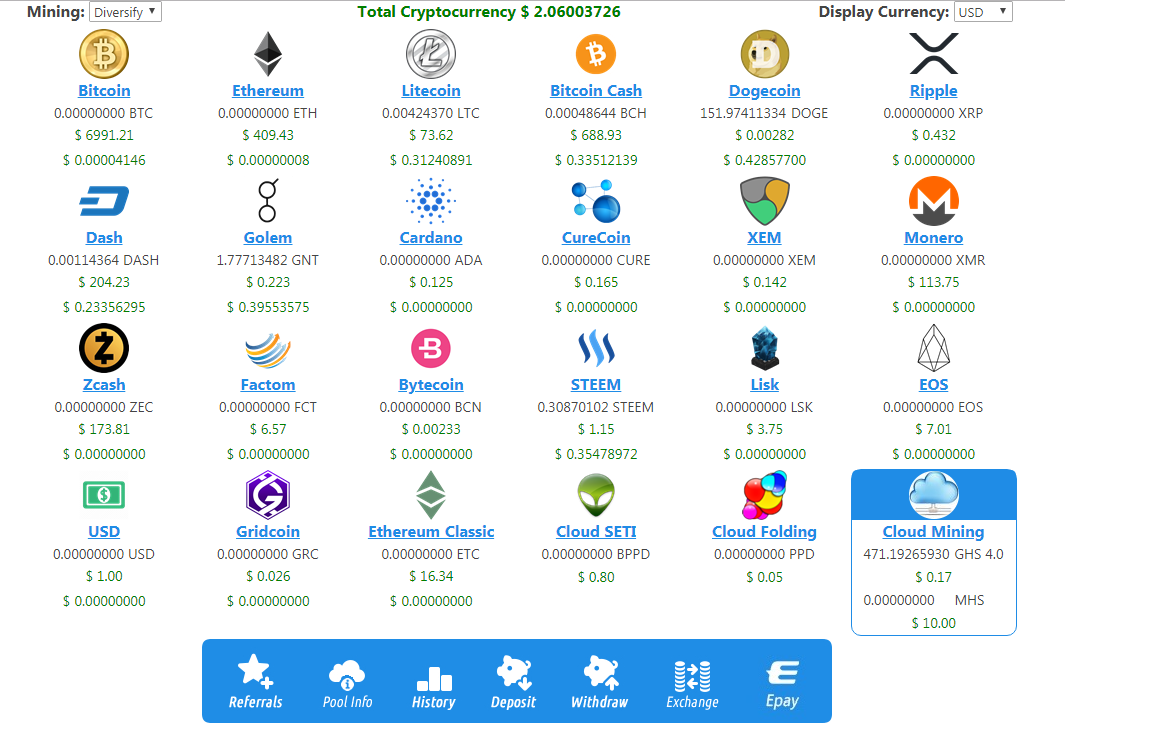Click the Ripple X logo icon
This screenshot has width=1152, height=732.
tap(933, 54)
